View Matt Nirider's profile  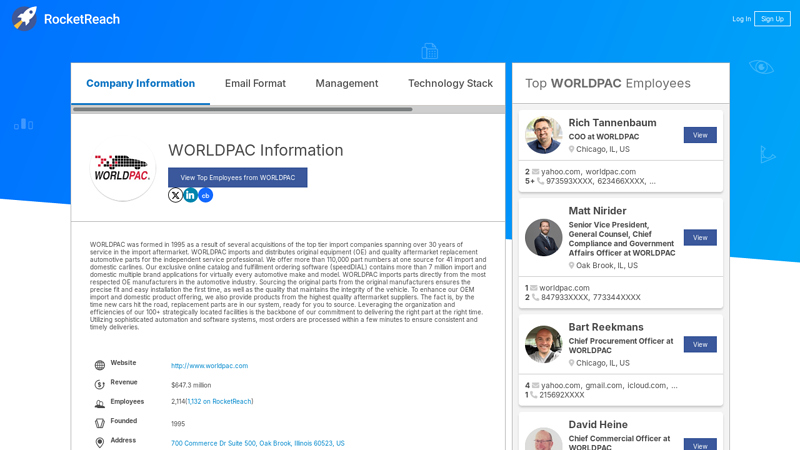[x=700, y=238]
